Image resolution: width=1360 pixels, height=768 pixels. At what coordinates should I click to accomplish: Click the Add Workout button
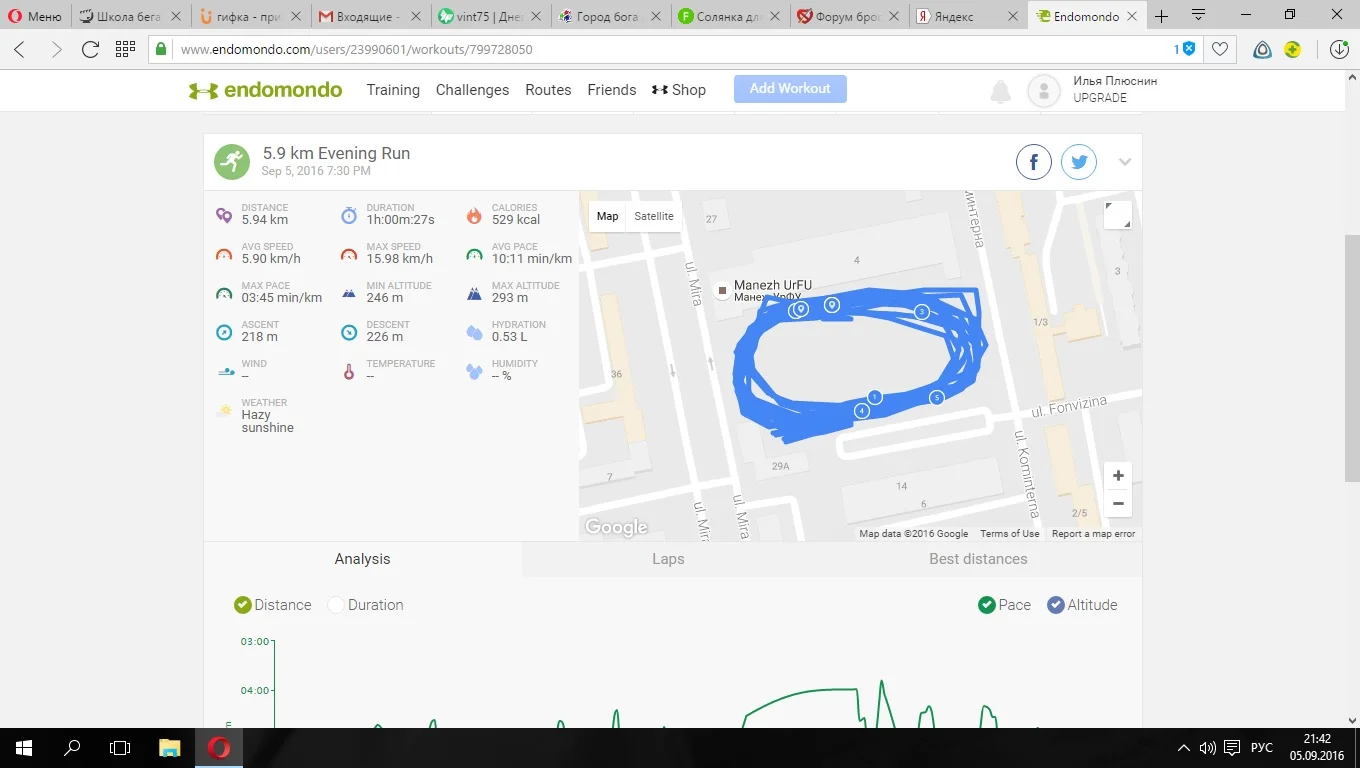click(790, 89)
